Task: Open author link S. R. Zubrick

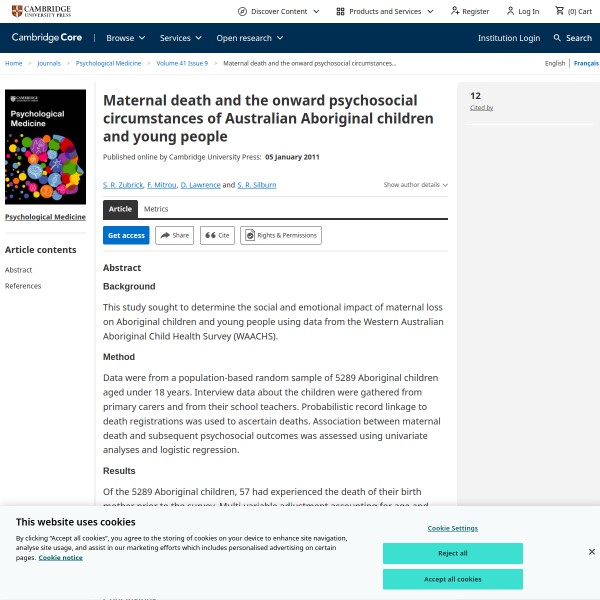Action: [x=122, y=185]
